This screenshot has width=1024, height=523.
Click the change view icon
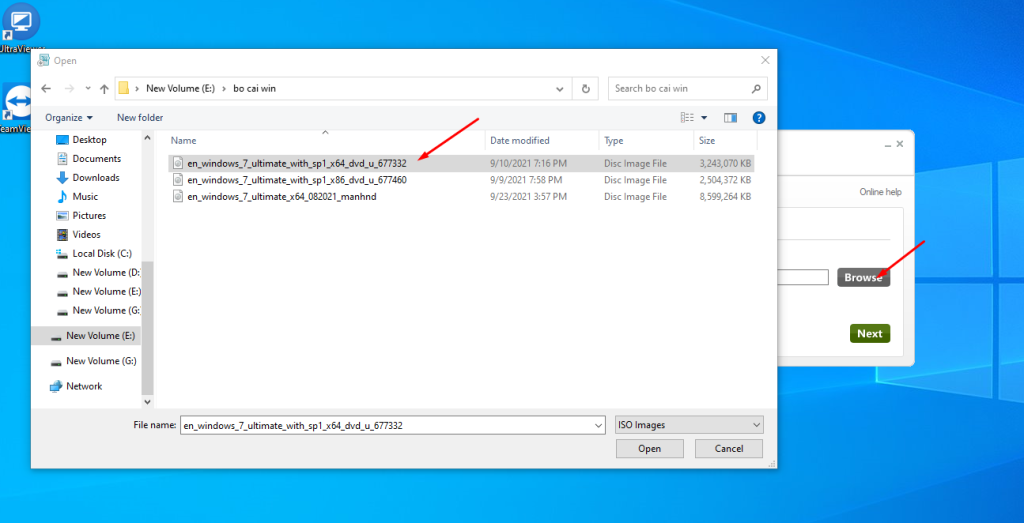687,117
